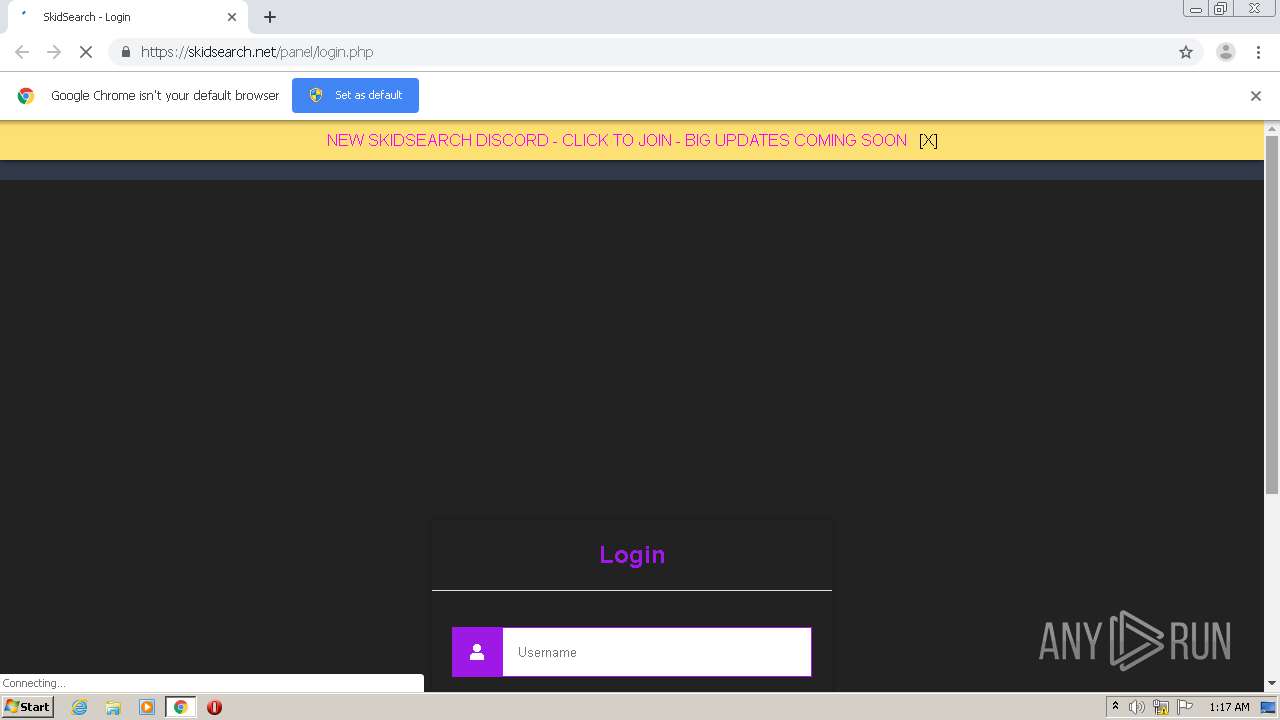Click the Login heading text
The image size is (1280, 720).
pos(632,554)
